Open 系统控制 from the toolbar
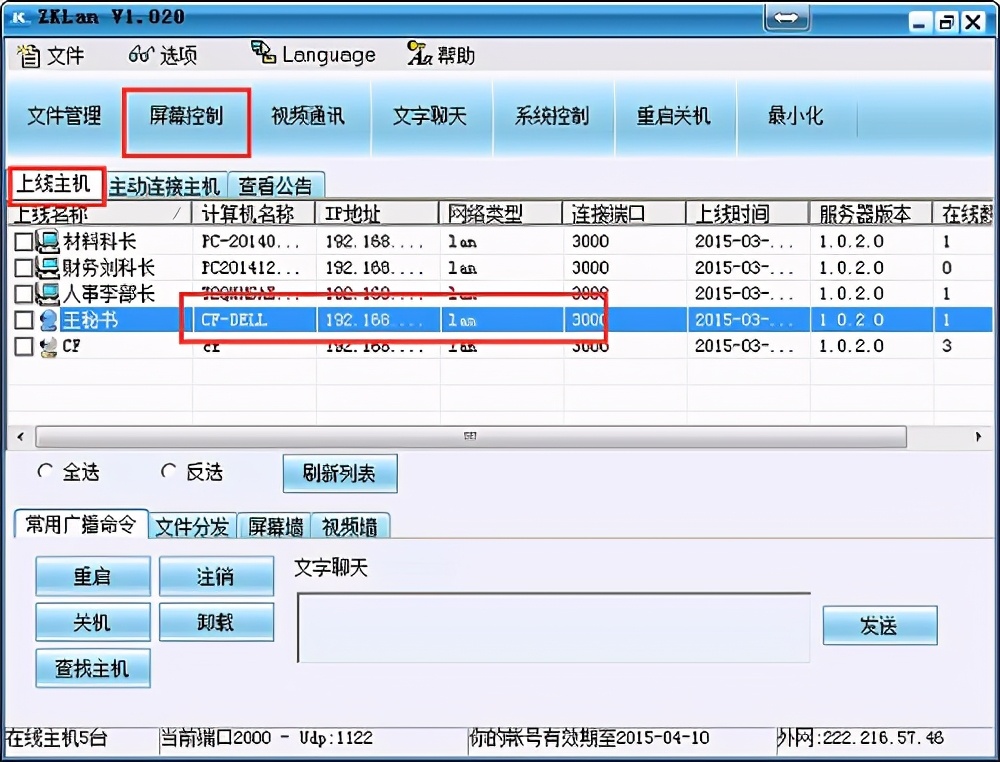 [x=553, y=116]
